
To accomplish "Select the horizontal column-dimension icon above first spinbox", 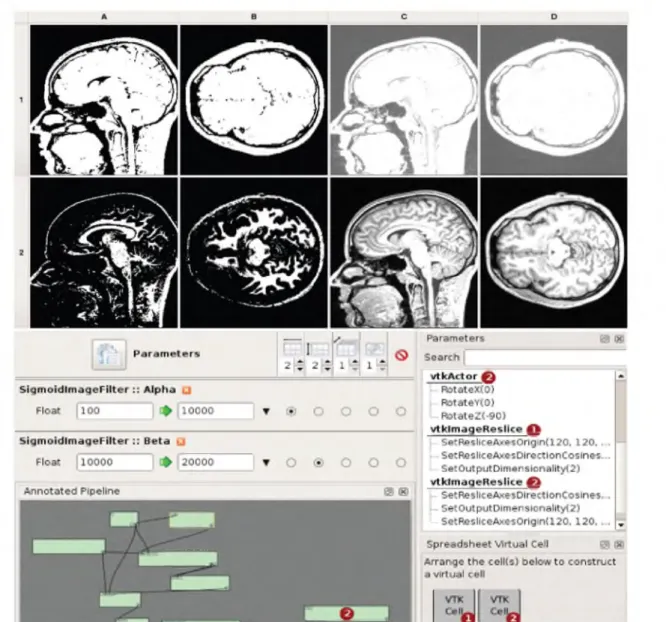I will coord(292,348).
